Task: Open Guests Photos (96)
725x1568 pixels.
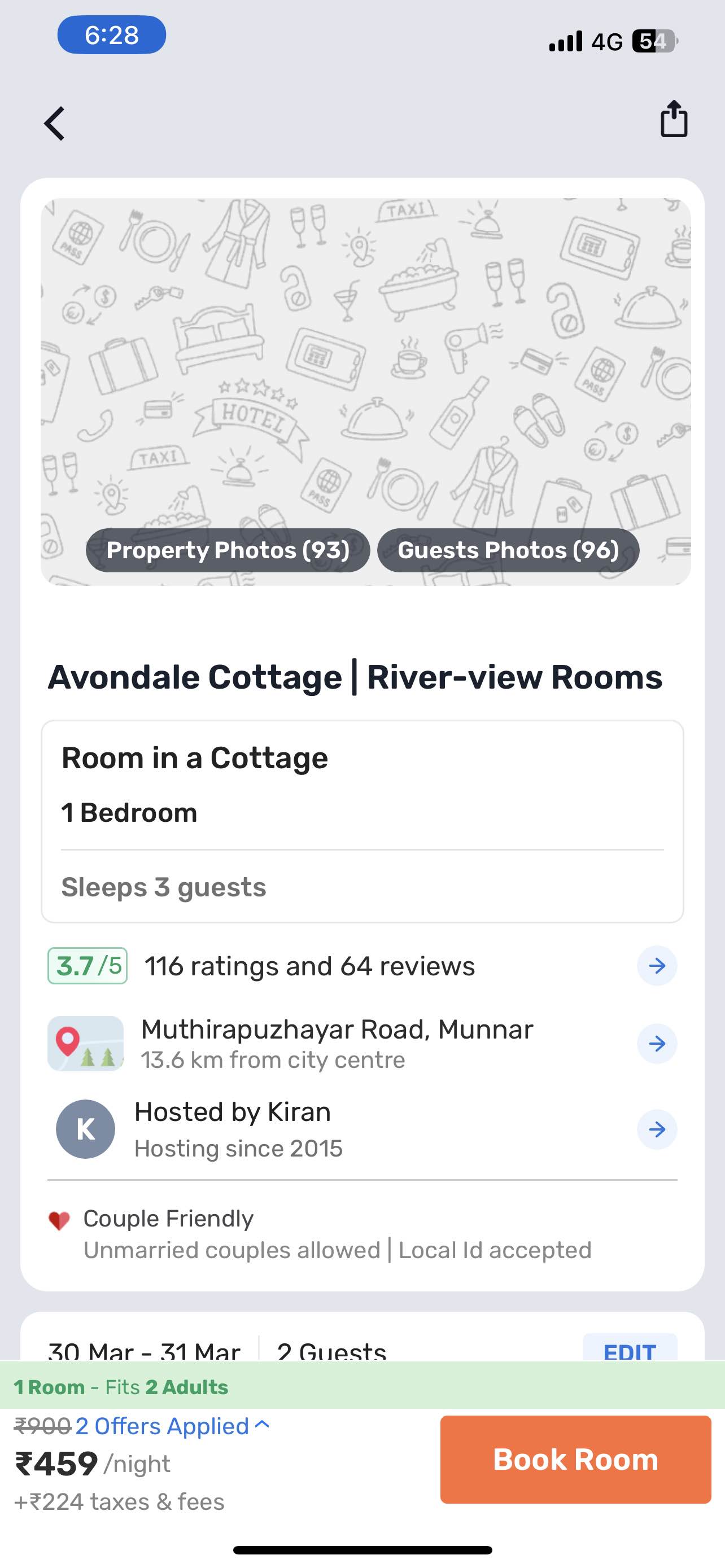Action: 508,550
